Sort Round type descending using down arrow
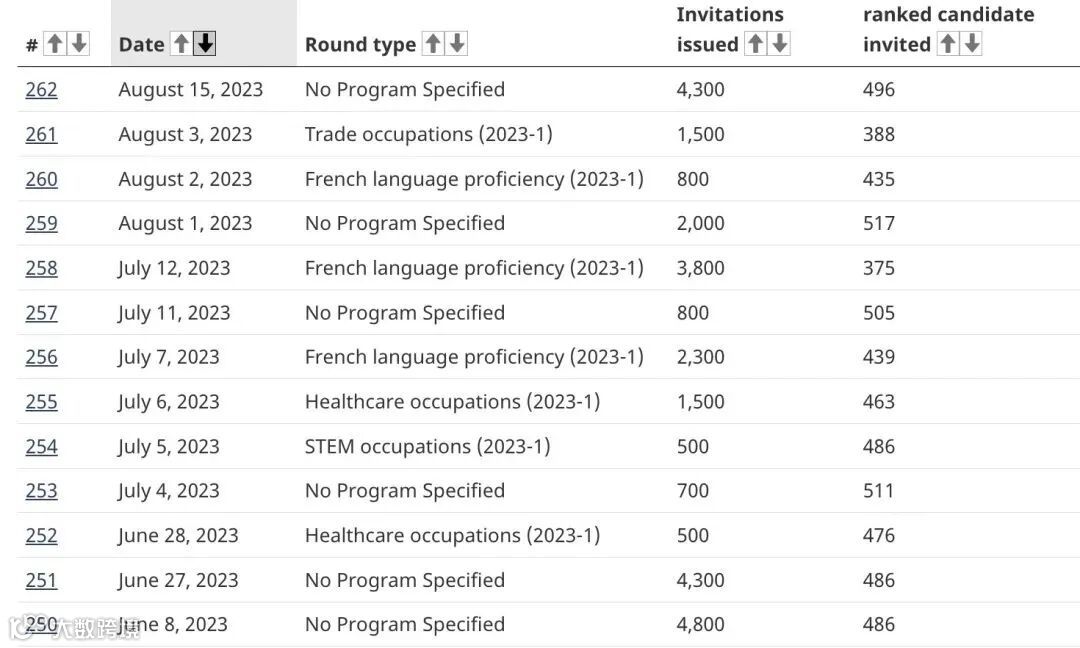Viewport: 1080px width, 648px height. [457, 44]
